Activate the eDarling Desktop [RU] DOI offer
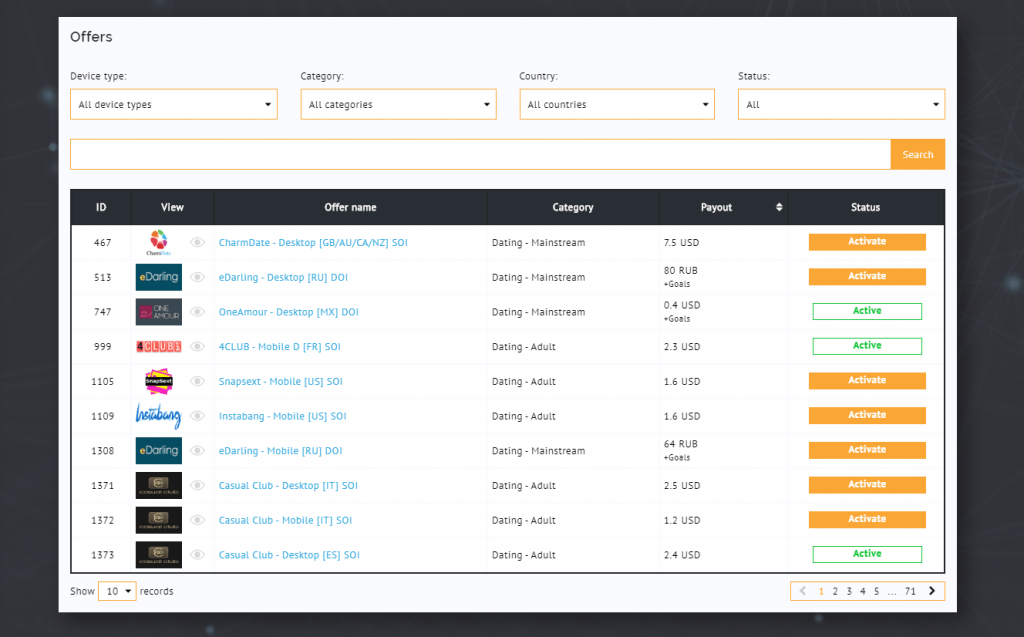This screenshot has width=1024, height=637. coord(867,277)
